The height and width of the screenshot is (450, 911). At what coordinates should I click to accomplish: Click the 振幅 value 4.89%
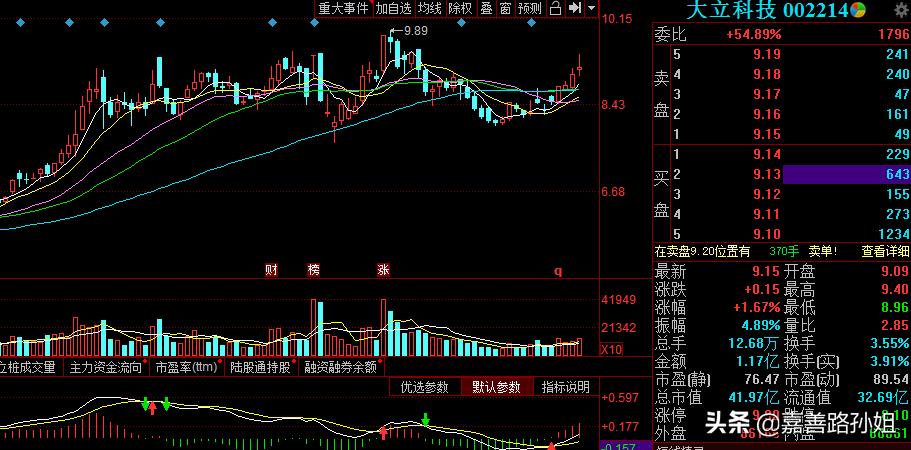pos(759,325)
